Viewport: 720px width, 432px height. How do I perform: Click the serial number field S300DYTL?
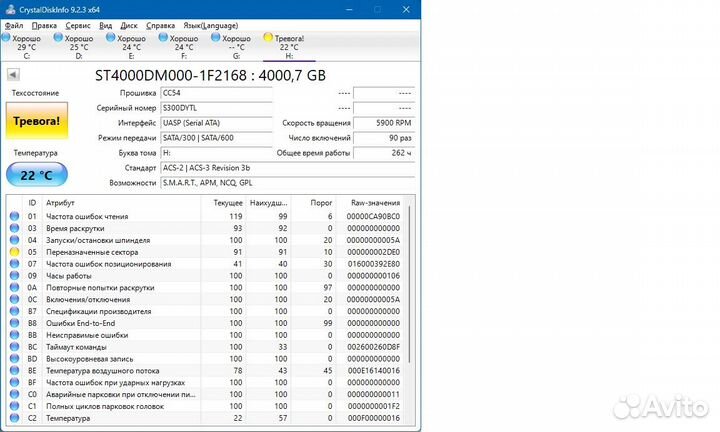[216, 108]
